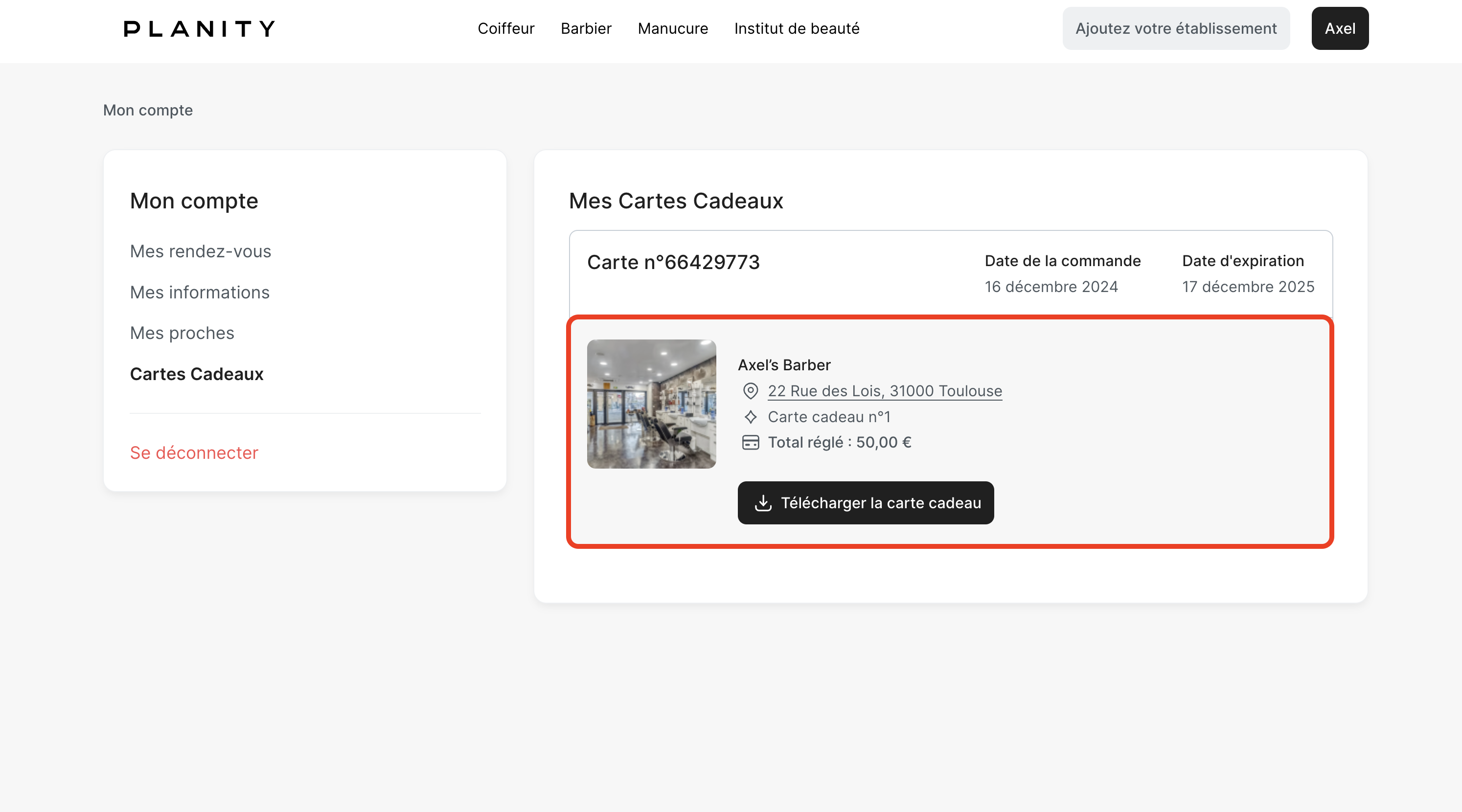Click the download arrow icon
The image size is (1462, 812).
[763, 503]
